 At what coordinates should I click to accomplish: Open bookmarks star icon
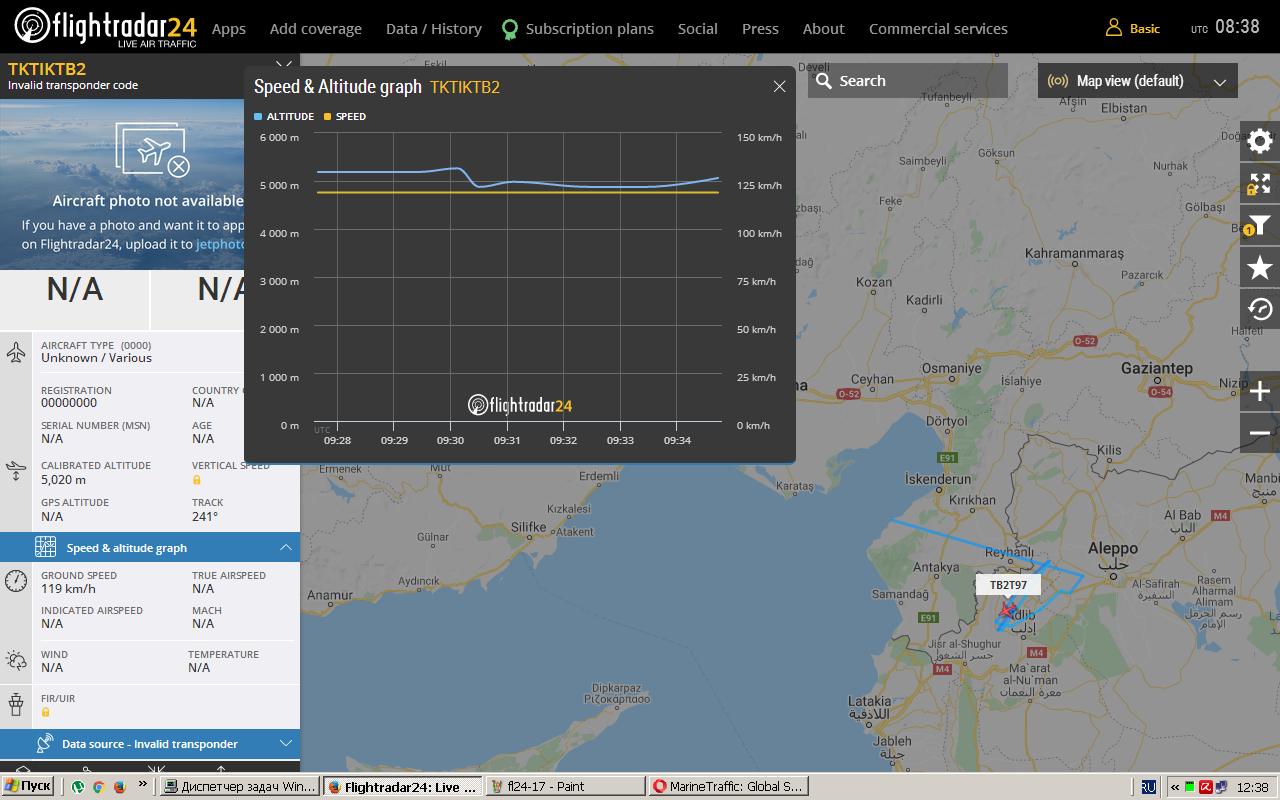(1260, 267)
